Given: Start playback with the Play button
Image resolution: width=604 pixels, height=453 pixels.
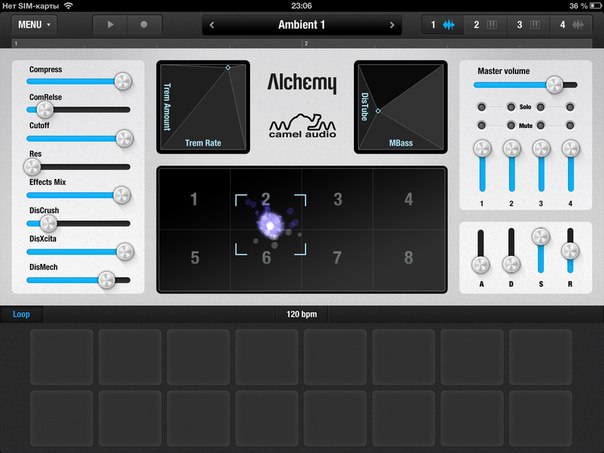Looking at the screenshot, I should point(110,25).
